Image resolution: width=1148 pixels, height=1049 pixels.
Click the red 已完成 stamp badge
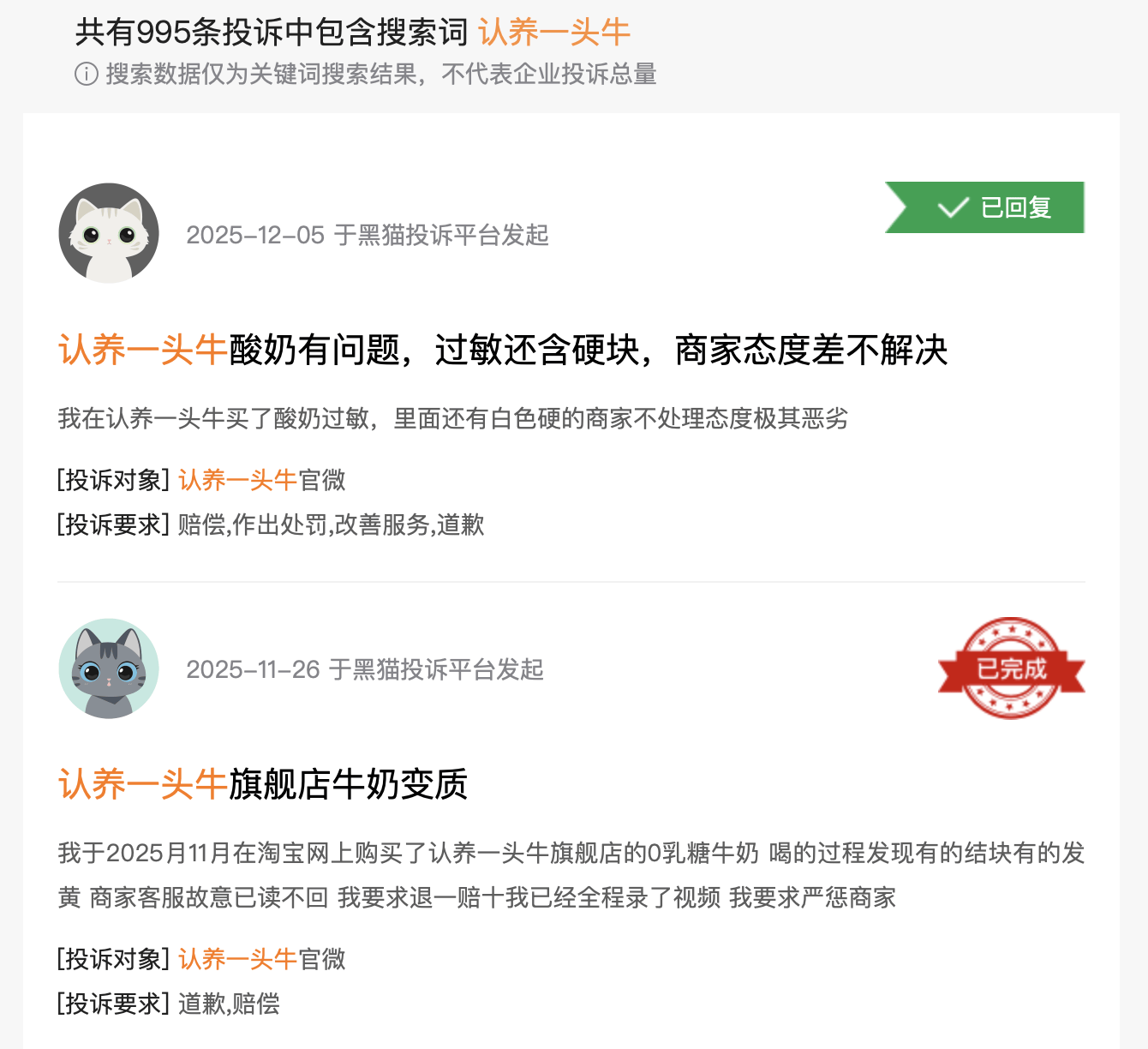tap(1012, 668)
